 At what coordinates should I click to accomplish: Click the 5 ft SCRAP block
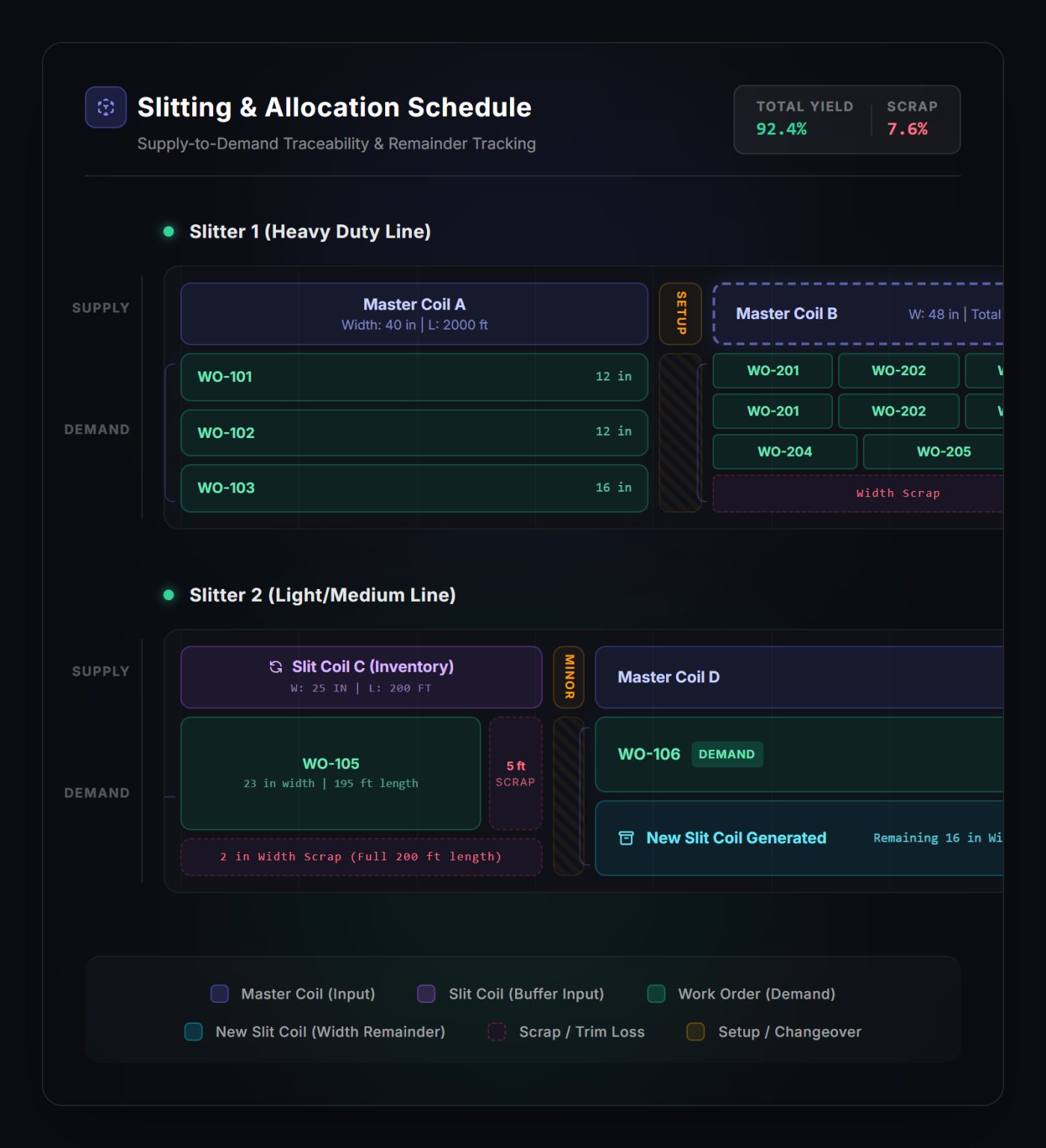pyautogui.click(x=516, y=774)
